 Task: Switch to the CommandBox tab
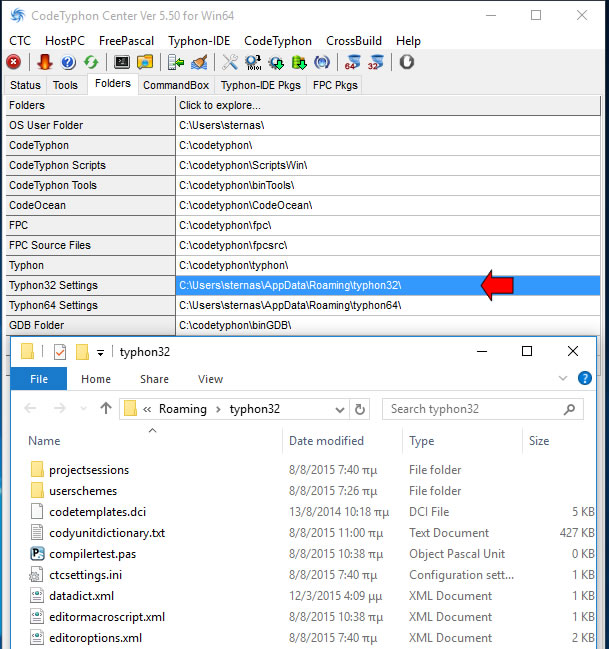[x=176, y=85]
